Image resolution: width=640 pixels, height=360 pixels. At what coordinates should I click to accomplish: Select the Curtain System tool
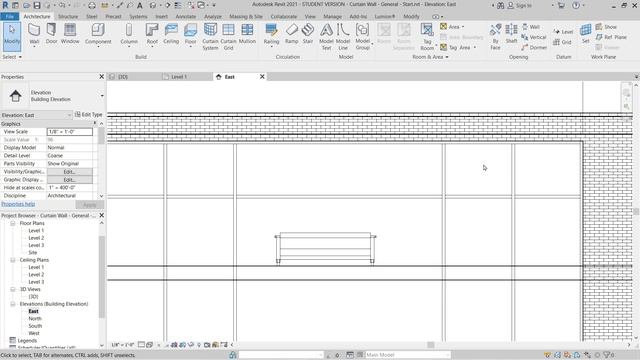(210, 37)
